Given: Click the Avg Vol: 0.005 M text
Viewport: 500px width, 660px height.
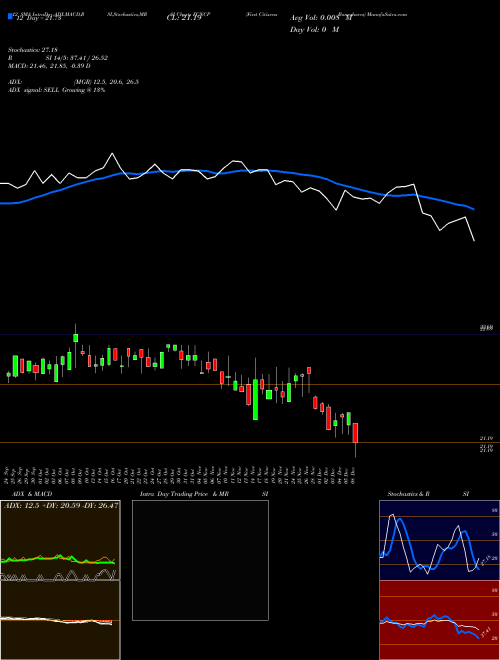Looking at the screenshot, I should pos(321,18).
